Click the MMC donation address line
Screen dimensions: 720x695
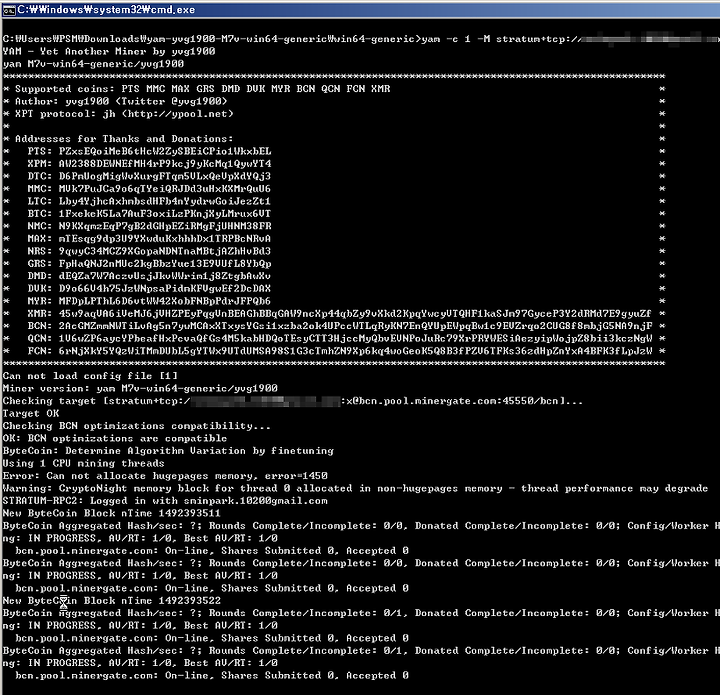(x=149, y=188)
